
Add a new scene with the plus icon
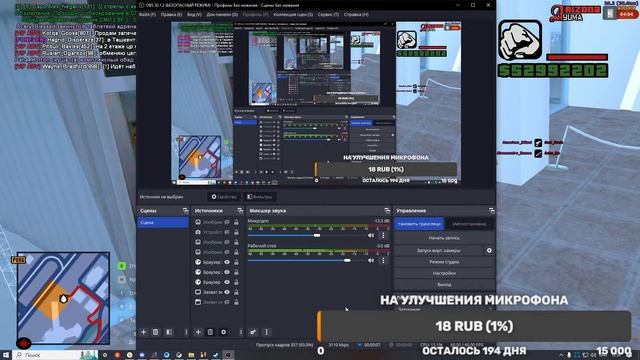pyautogui.click(x=143, y=332)
